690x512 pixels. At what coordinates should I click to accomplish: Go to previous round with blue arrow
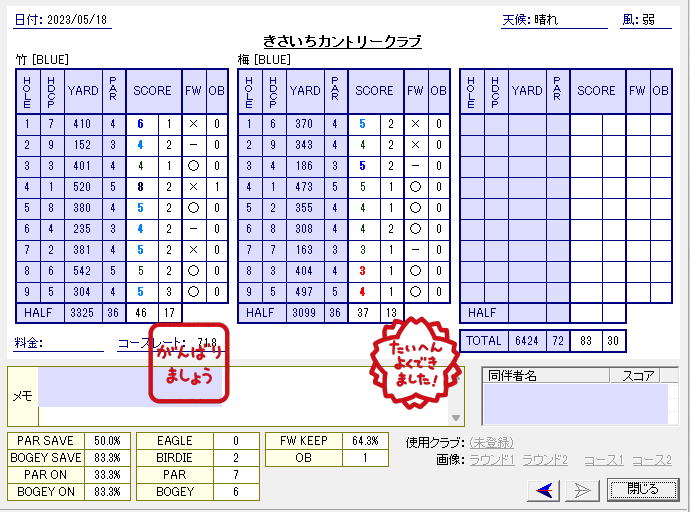pyautogui.click(x=543, y=490)
